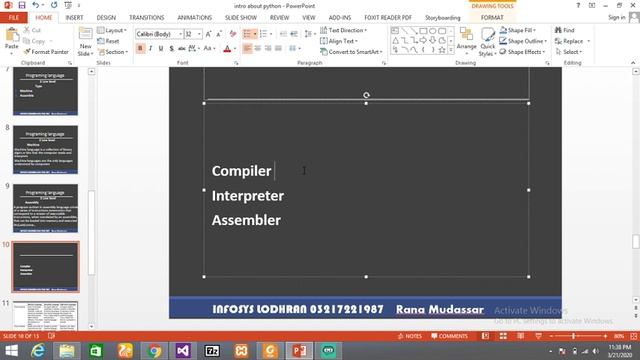Open the Arrange tool
The width and height of the screenshot is (640, 360).
coord(466,41)
